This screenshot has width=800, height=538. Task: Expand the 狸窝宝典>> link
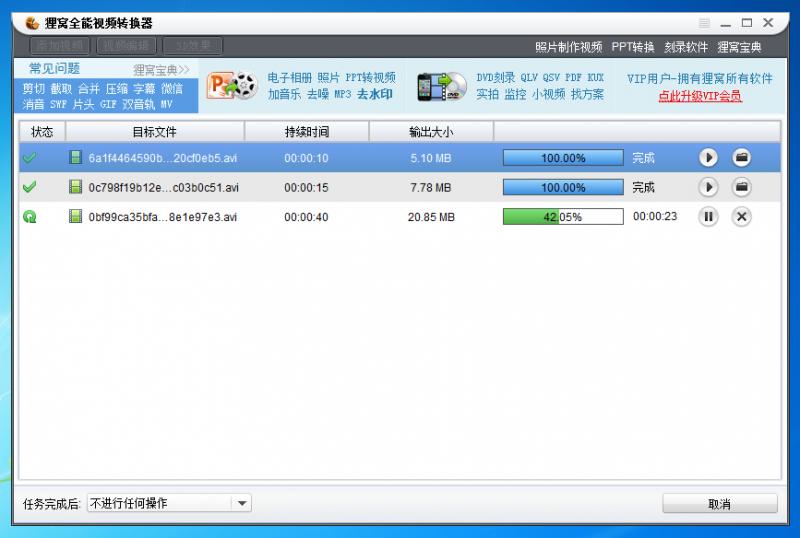pyautogui.click(x=161, y=70)
